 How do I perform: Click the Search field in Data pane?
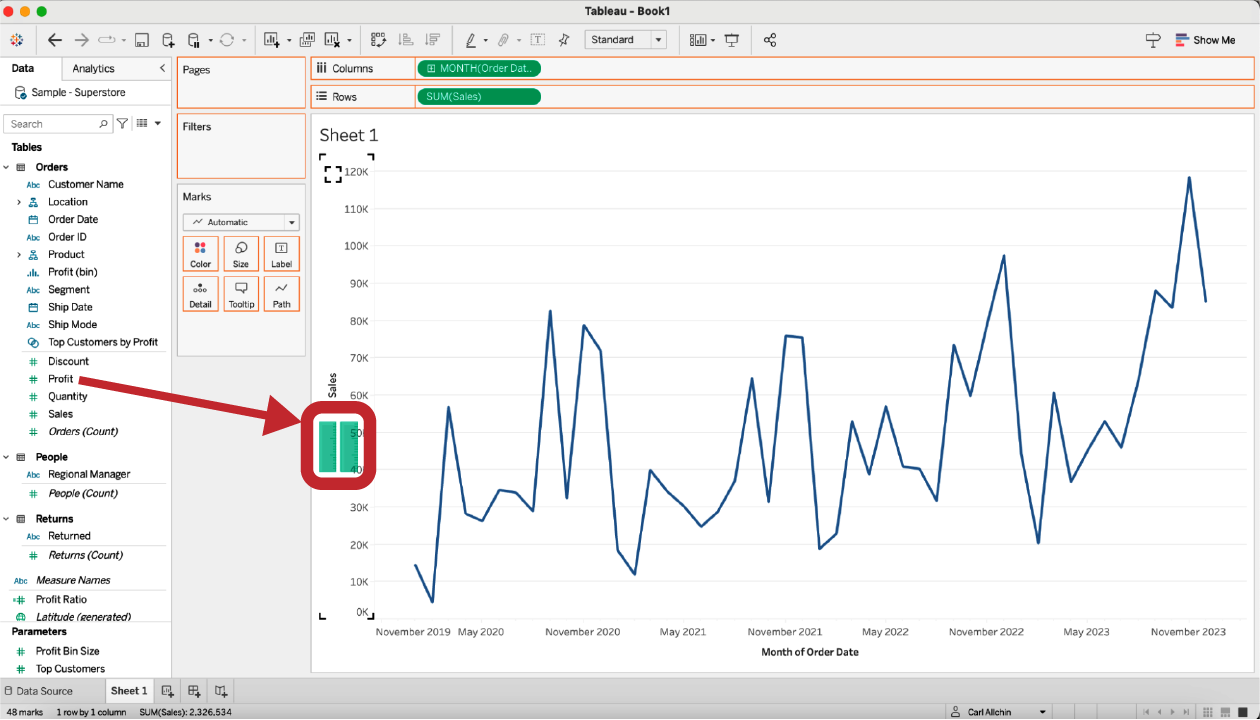(58, 124)
